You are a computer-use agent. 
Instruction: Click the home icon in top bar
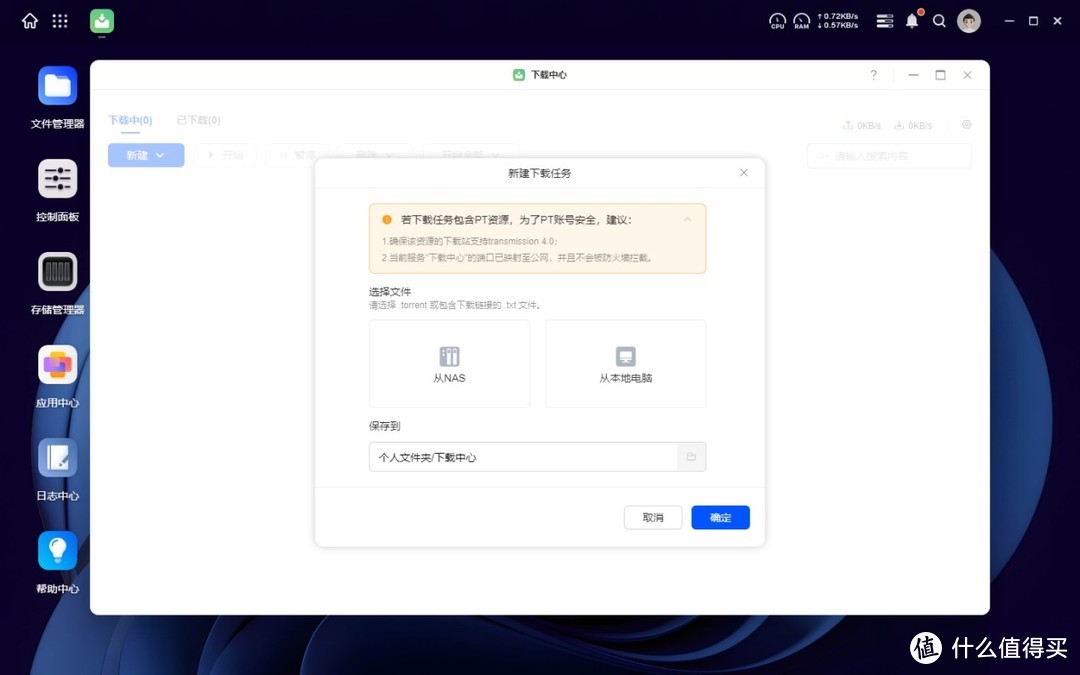point(29,20)
